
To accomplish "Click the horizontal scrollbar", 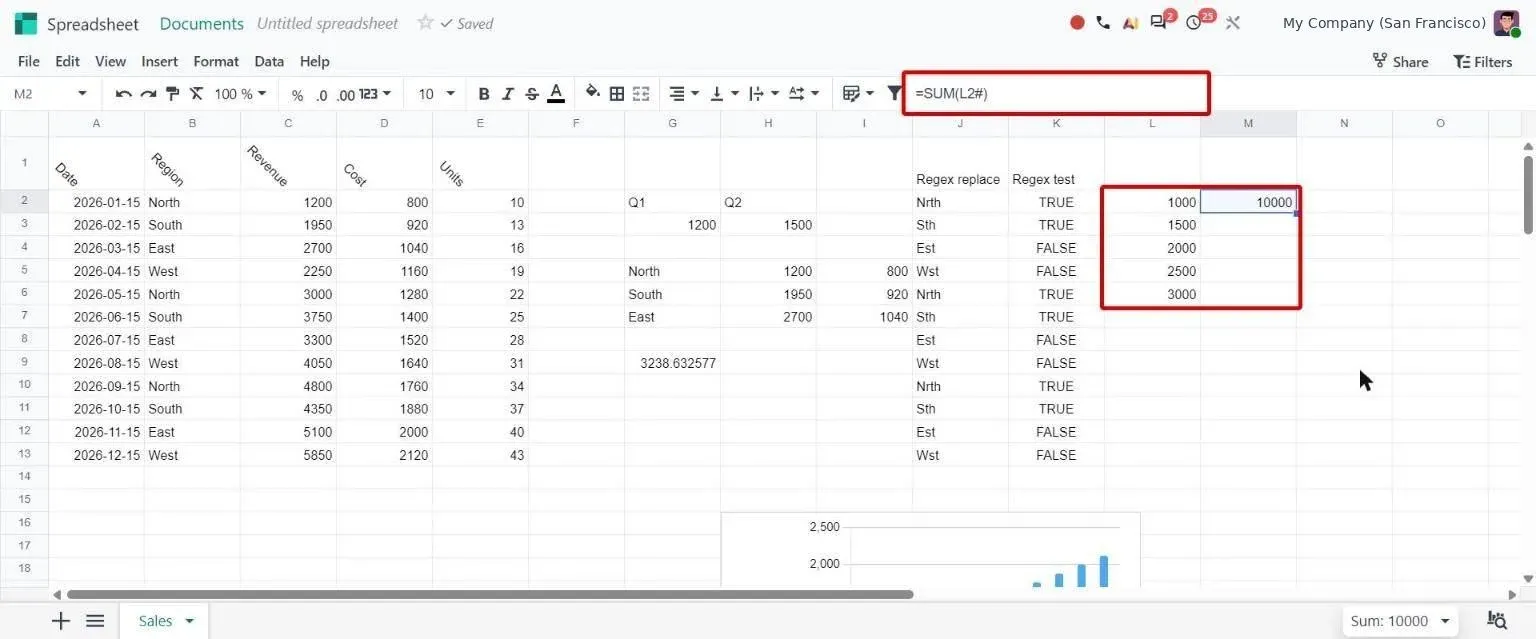I will click(x=488, y=594).
